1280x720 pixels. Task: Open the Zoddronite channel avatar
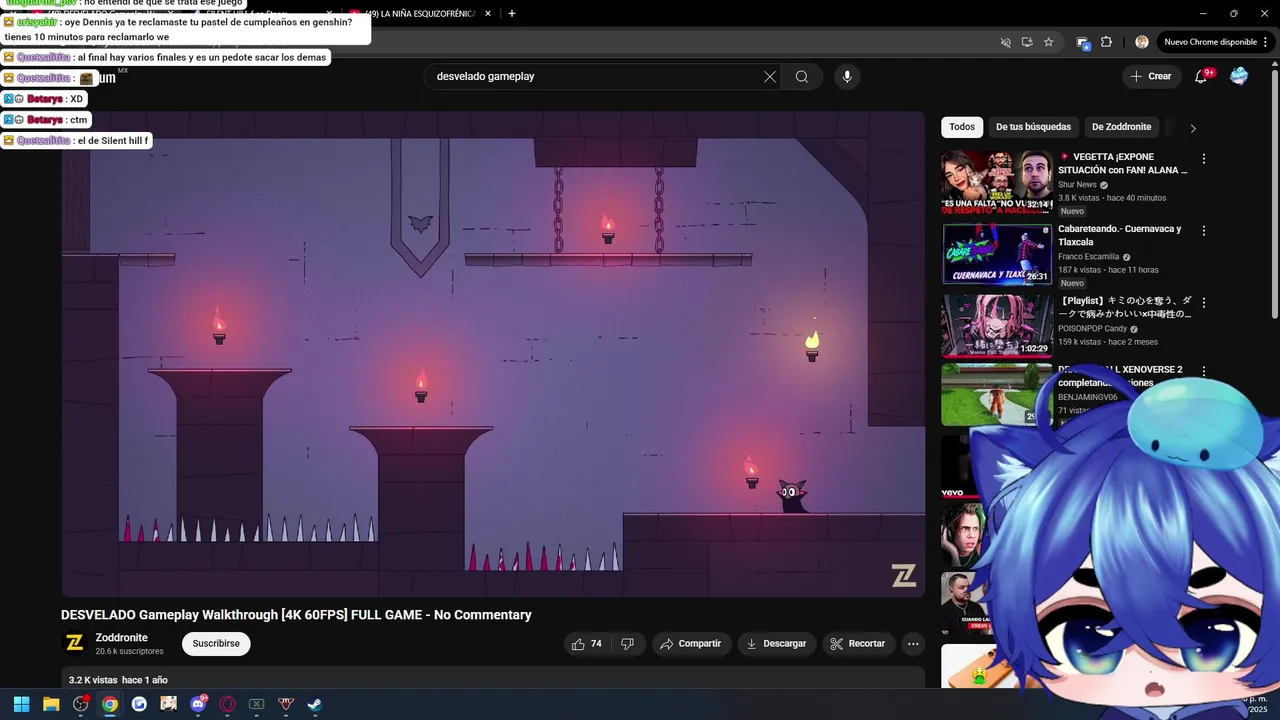click(75, 643)
